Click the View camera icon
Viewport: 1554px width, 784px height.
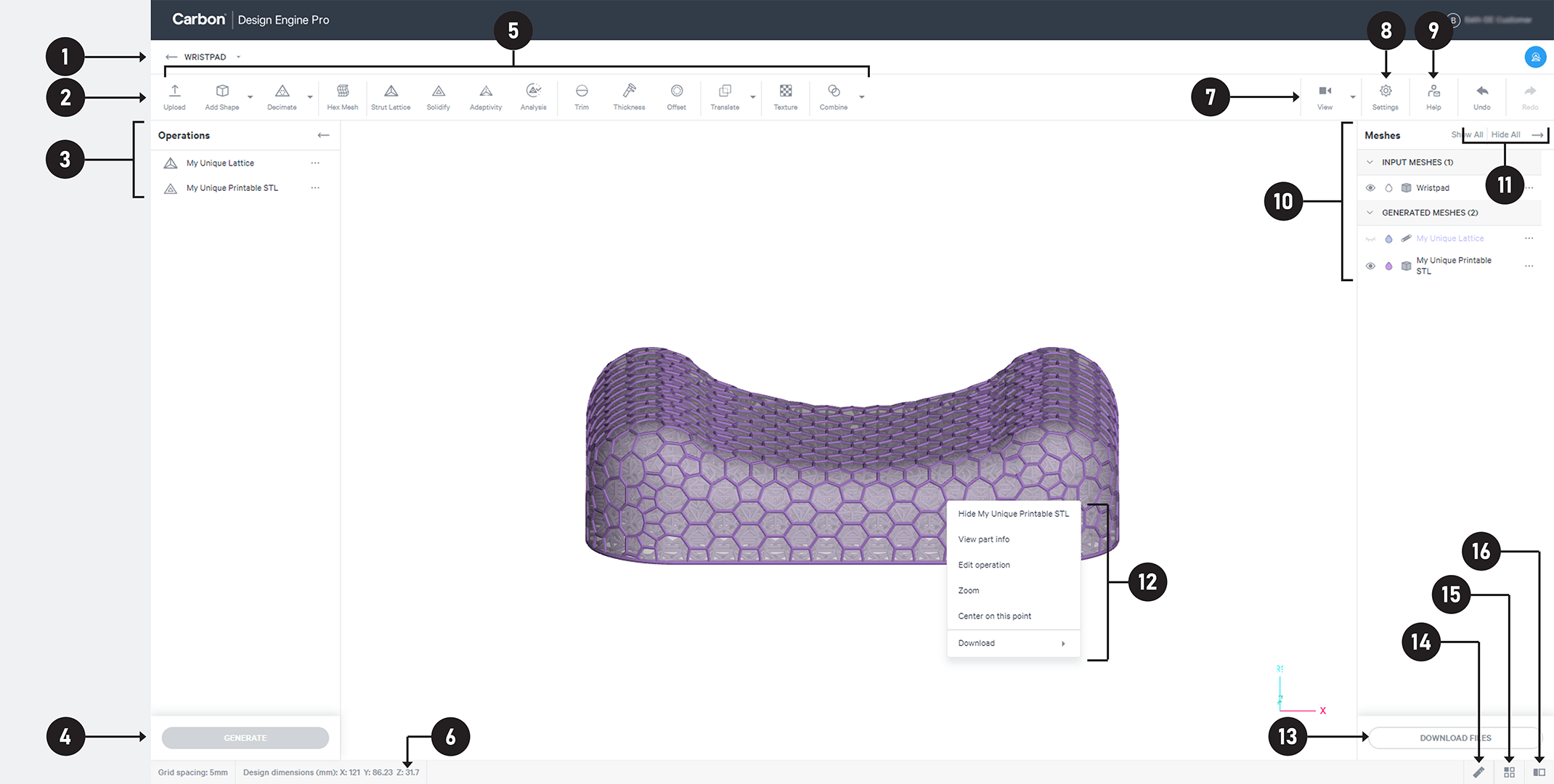pos(1325,91)
